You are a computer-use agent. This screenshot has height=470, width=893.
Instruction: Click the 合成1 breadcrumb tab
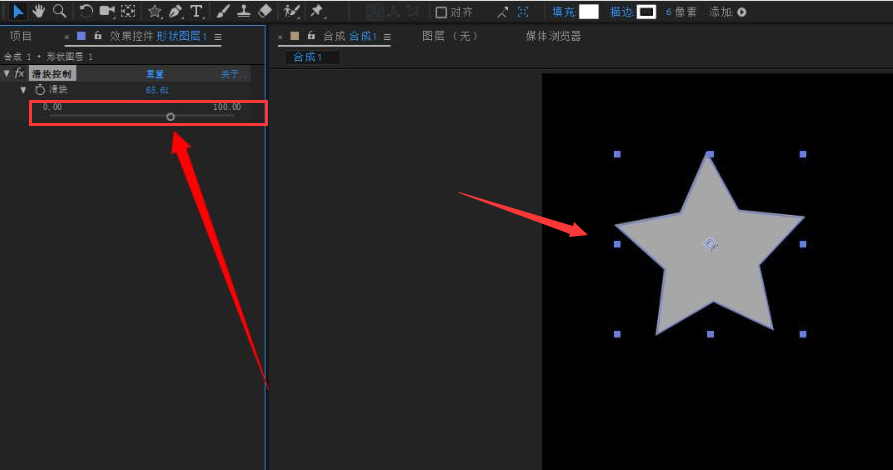click(x=308, y=57)
